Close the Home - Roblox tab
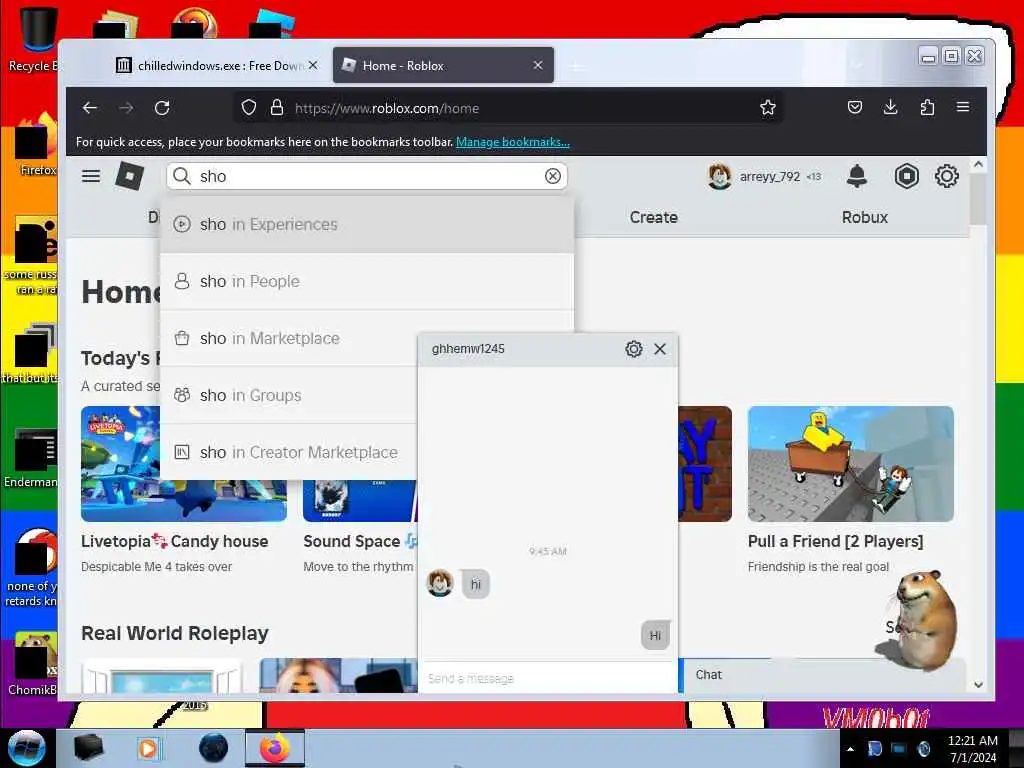 coord(537,65)
